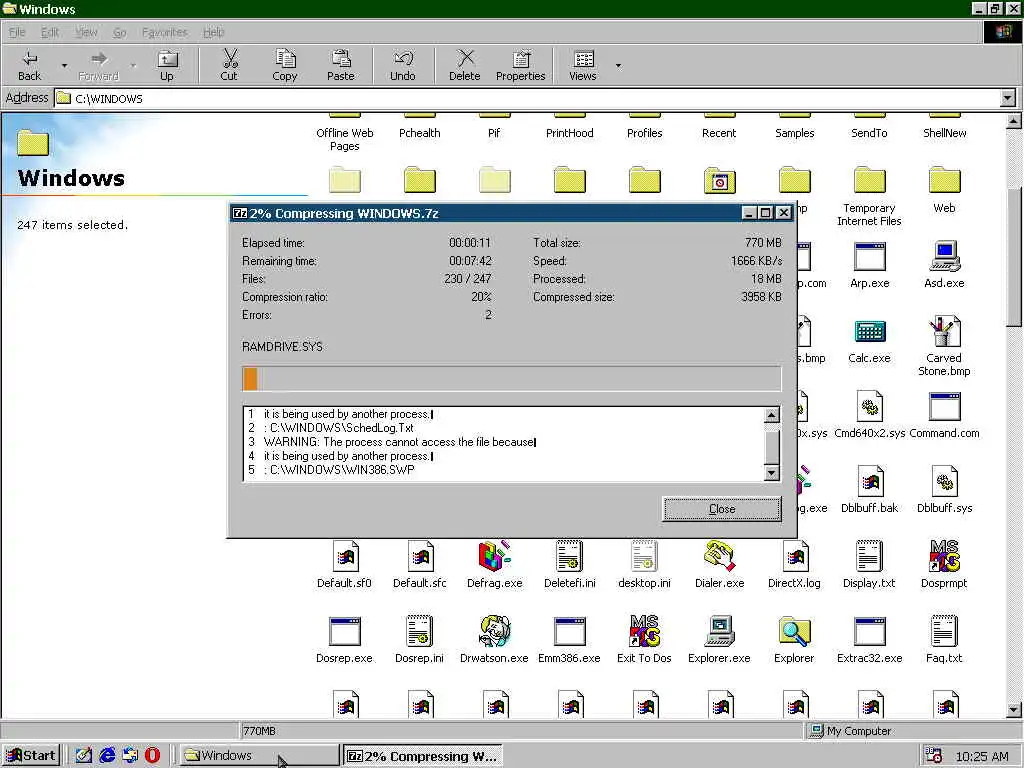The height and width of the screenshot is (768, 1024).
Task: Open the Edit menu
Action: [50, 32]
